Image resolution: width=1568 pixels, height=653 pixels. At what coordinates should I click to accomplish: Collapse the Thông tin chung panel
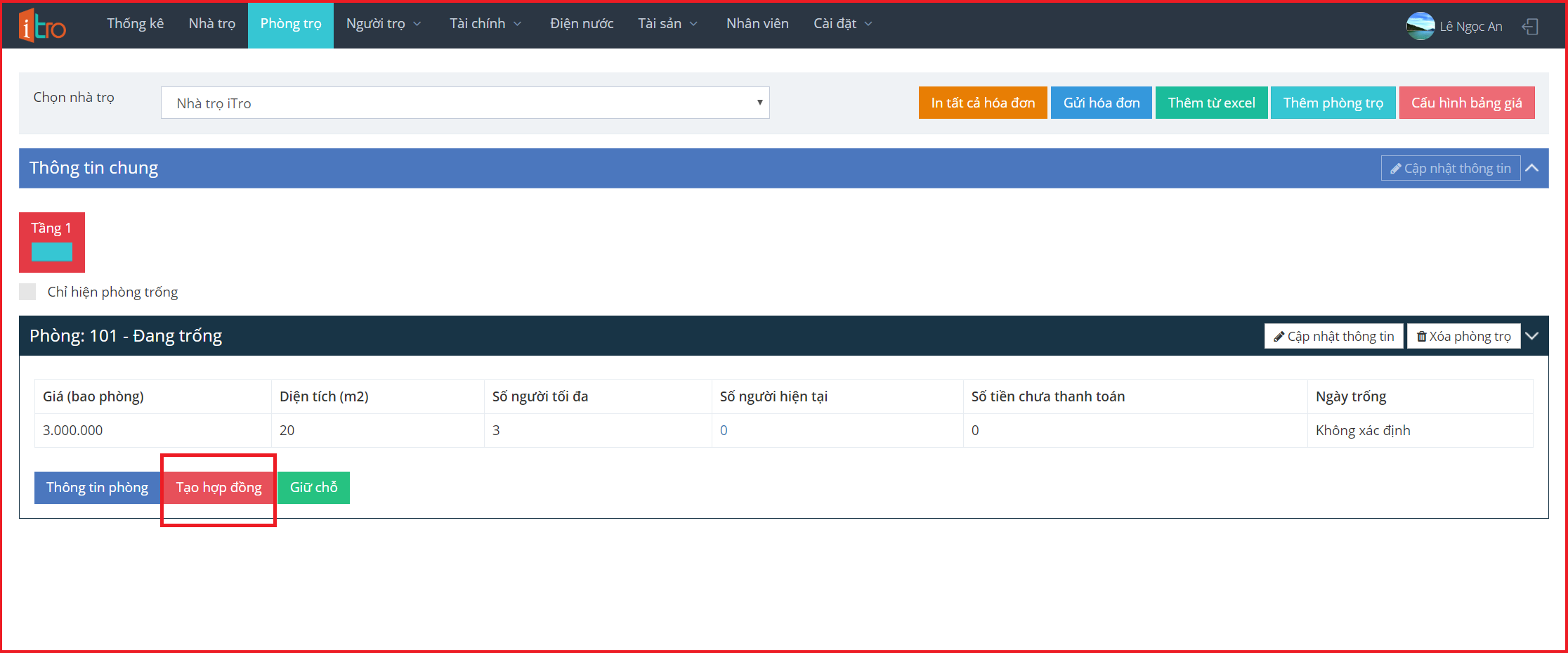click(1532, 168)
